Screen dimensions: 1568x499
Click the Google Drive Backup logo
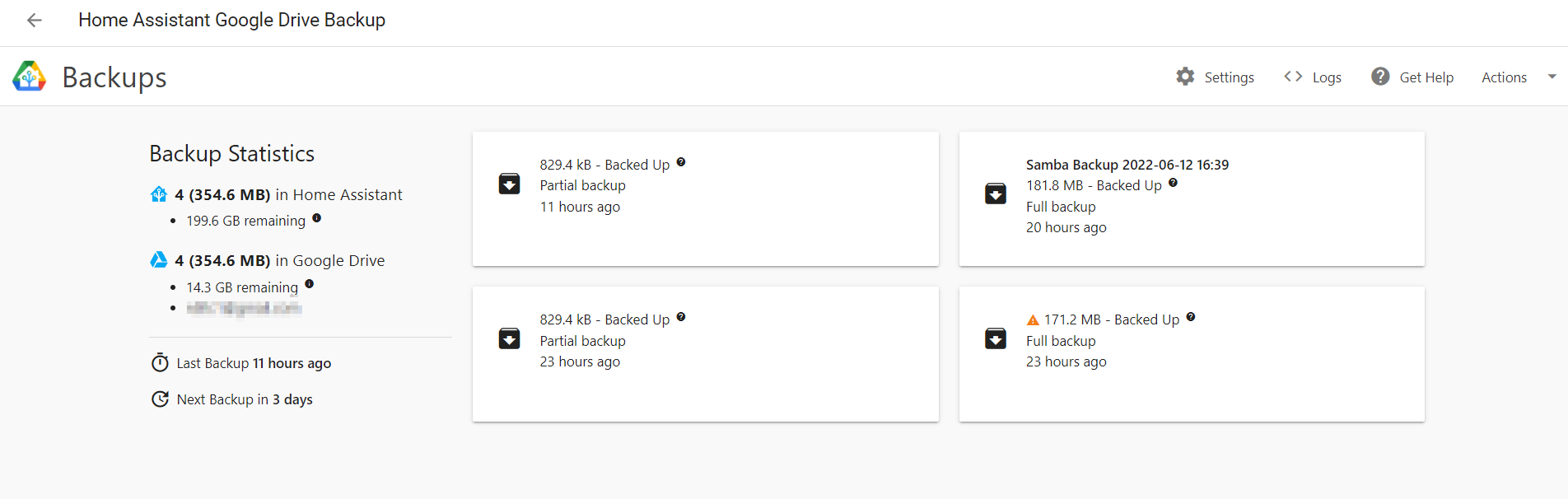click(x=29, y=77)
